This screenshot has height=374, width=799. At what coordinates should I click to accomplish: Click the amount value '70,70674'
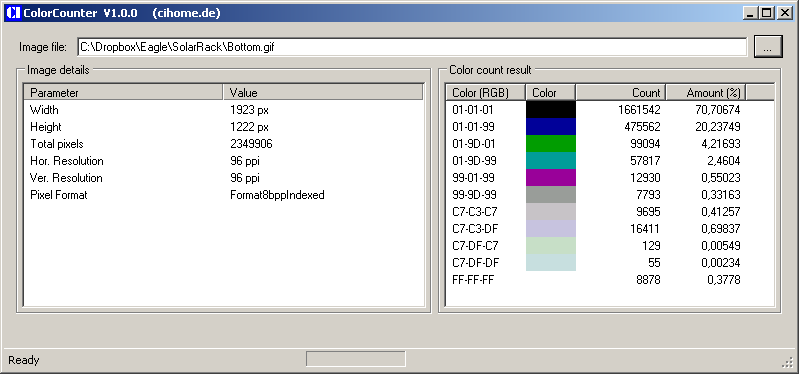pyautogui.click(x=717, y=110)
